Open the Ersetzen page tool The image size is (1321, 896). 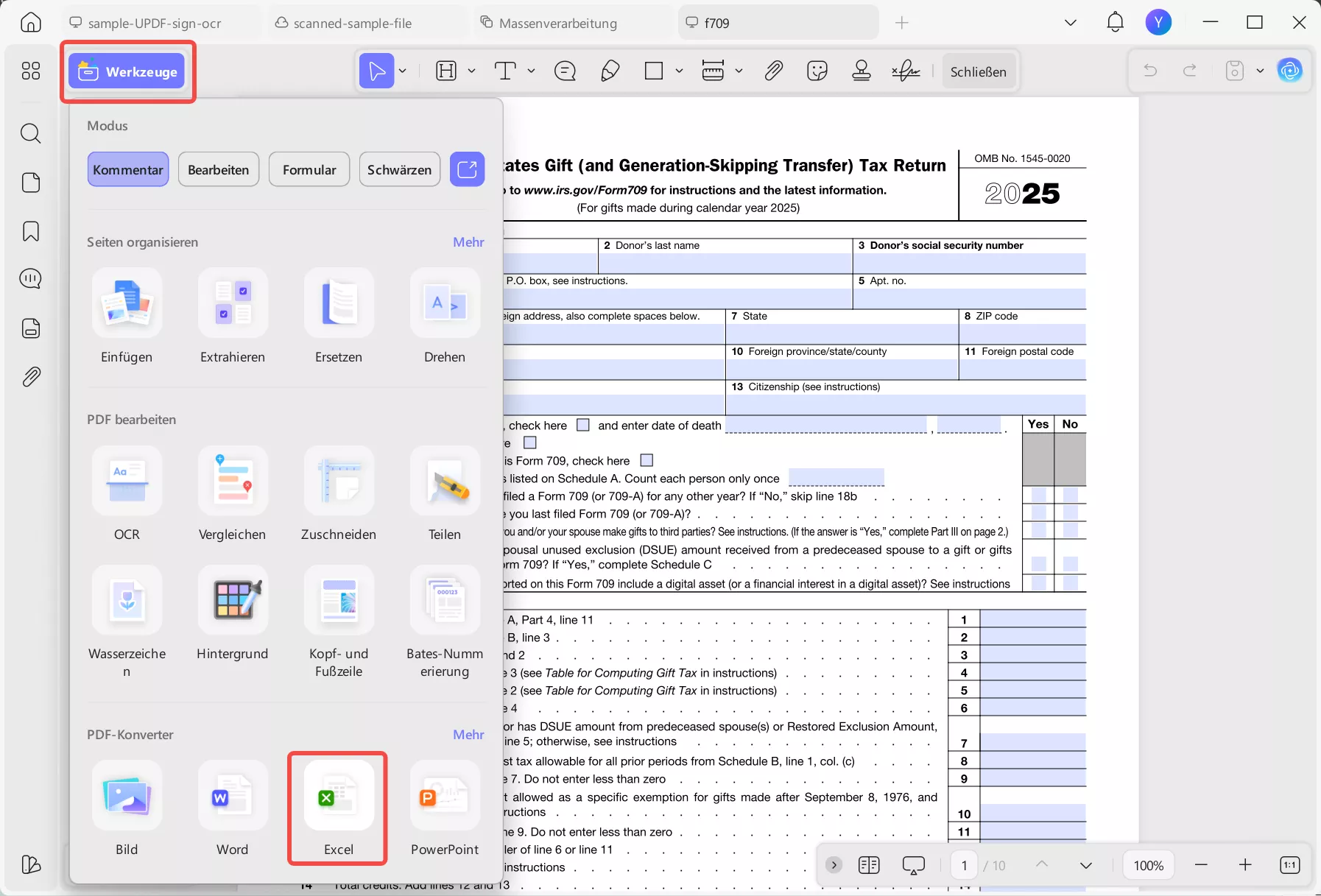pos(339,317)
